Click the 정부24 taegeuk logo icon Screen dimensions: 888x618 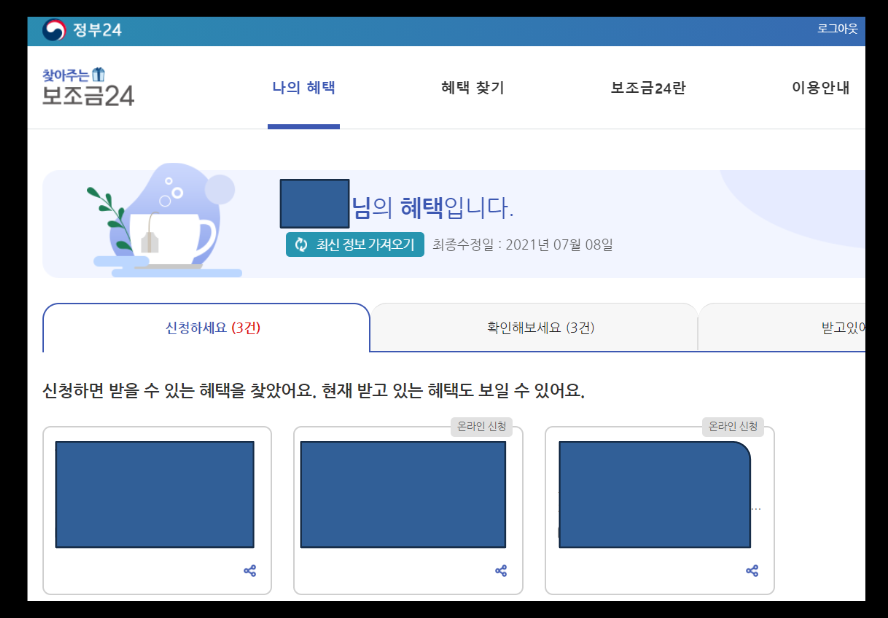[x=54, y=30]
